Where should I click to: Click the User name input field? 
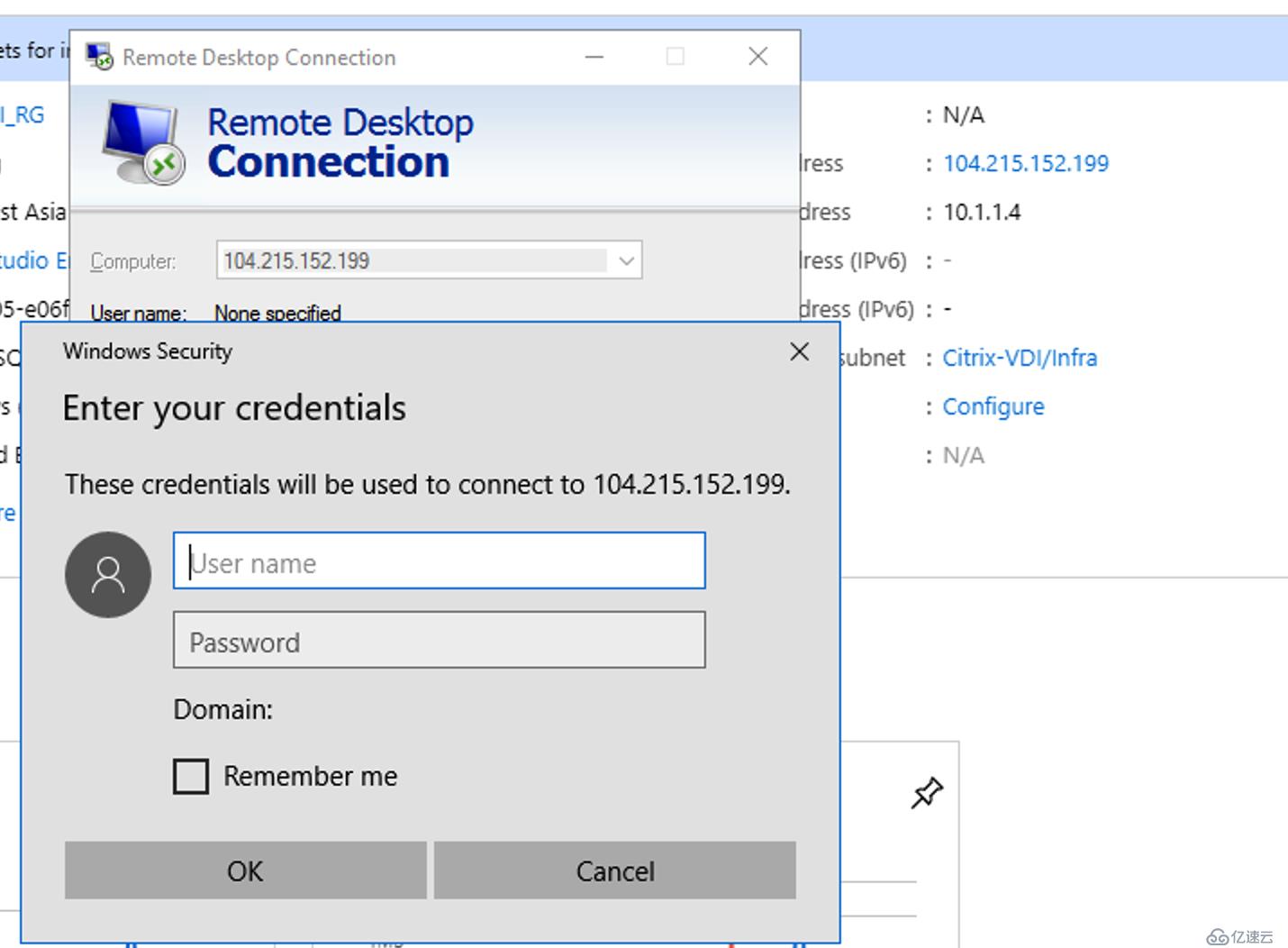click(439, 561)
